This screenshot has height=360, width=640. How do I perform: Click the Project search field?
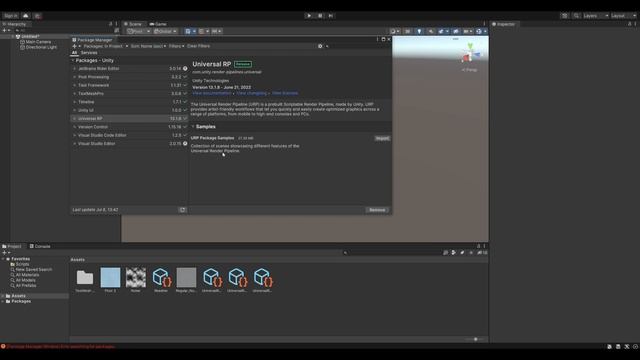click(x=392, y=253)
